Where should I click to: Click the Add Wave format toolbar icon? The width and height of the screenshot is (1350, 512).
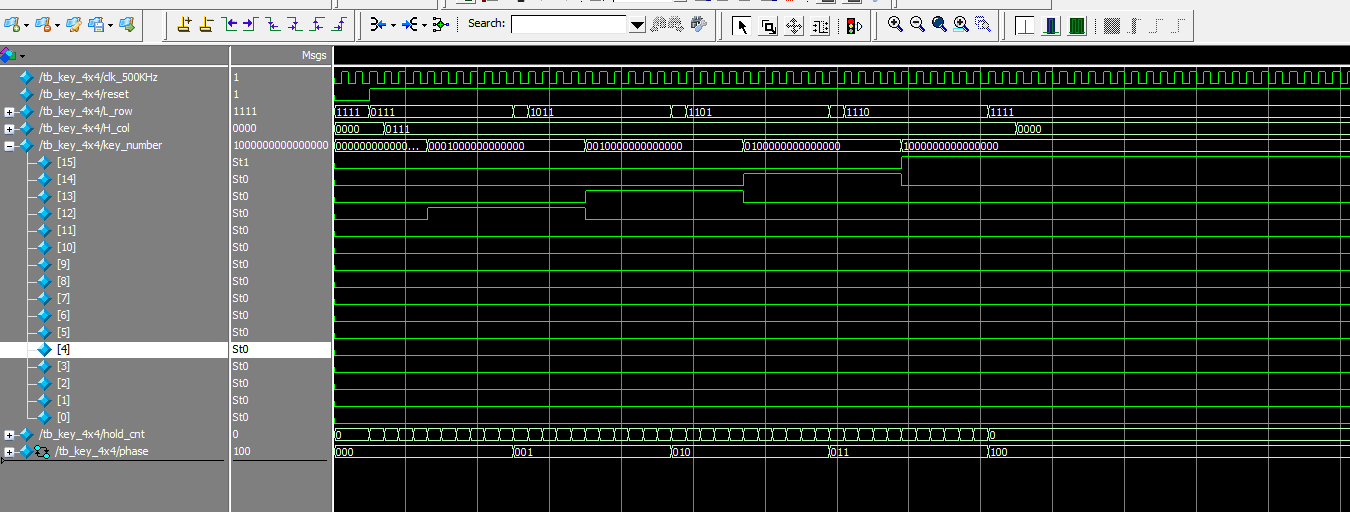(x=12, y=24)
